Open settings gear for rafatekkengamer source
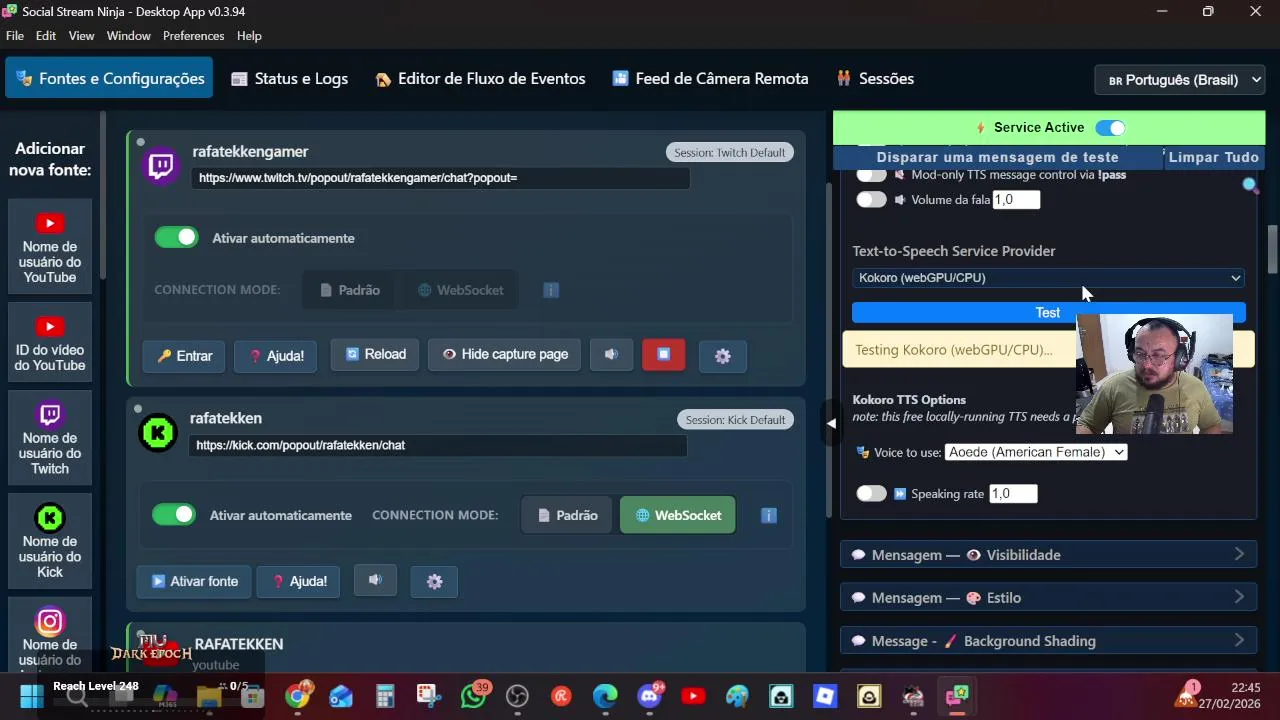The width and height of the screenshot is (1280, 720). tap(723, 356)
